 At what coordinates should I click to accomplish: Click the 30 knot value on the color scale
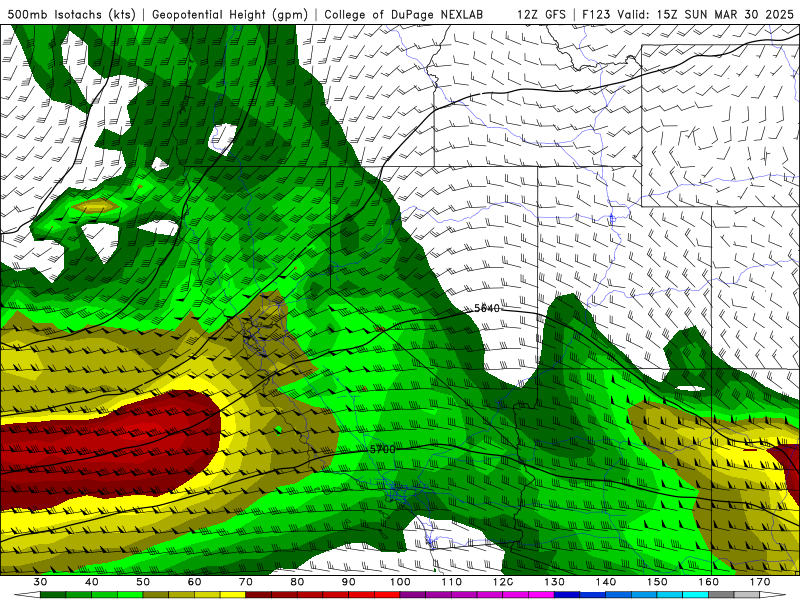pos(40,582)
